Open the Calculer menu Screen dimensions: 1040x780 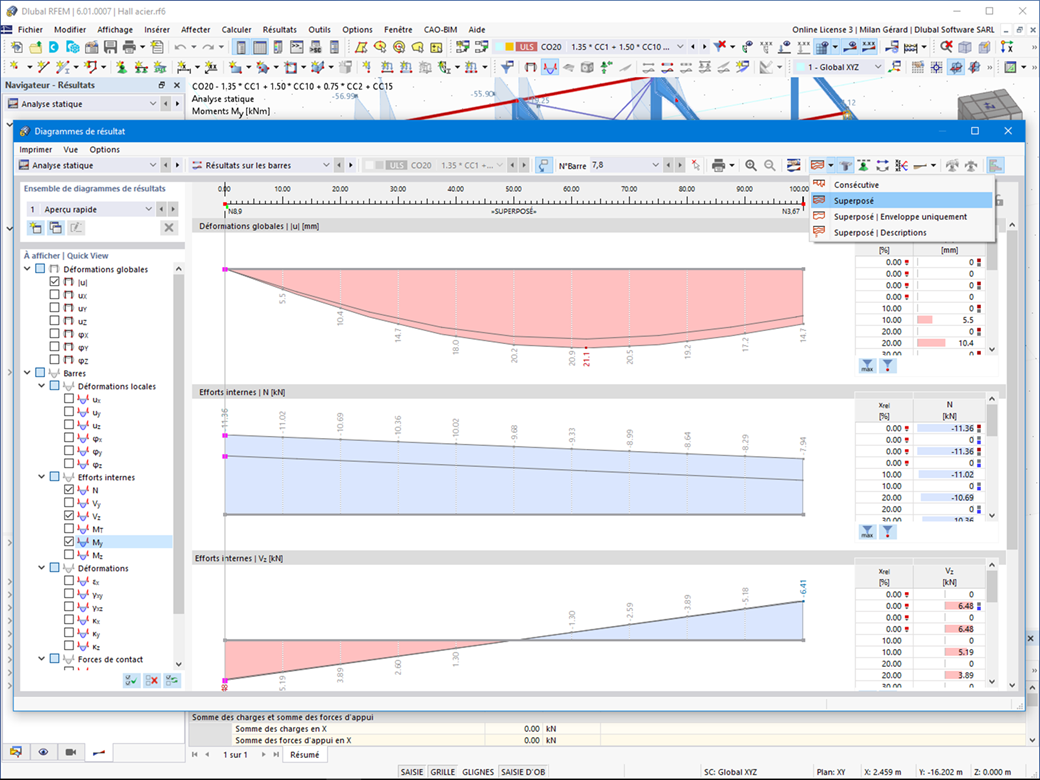tap(236, 29)
